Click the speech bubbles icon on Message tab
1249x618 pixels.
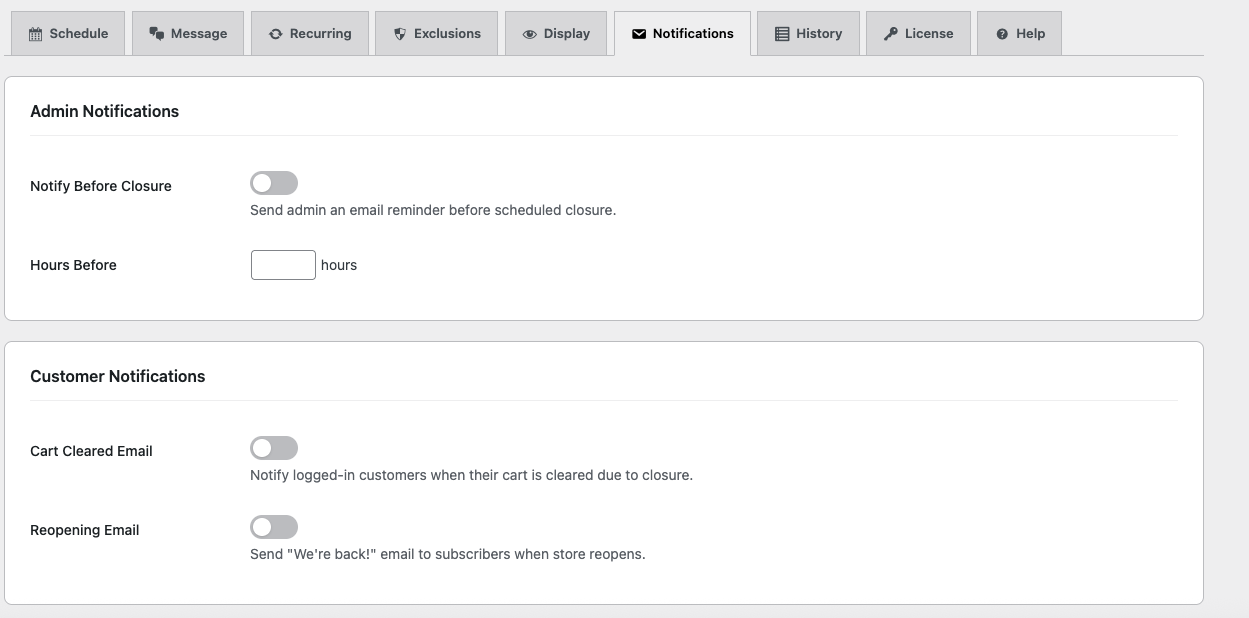[x=157, y=34]
